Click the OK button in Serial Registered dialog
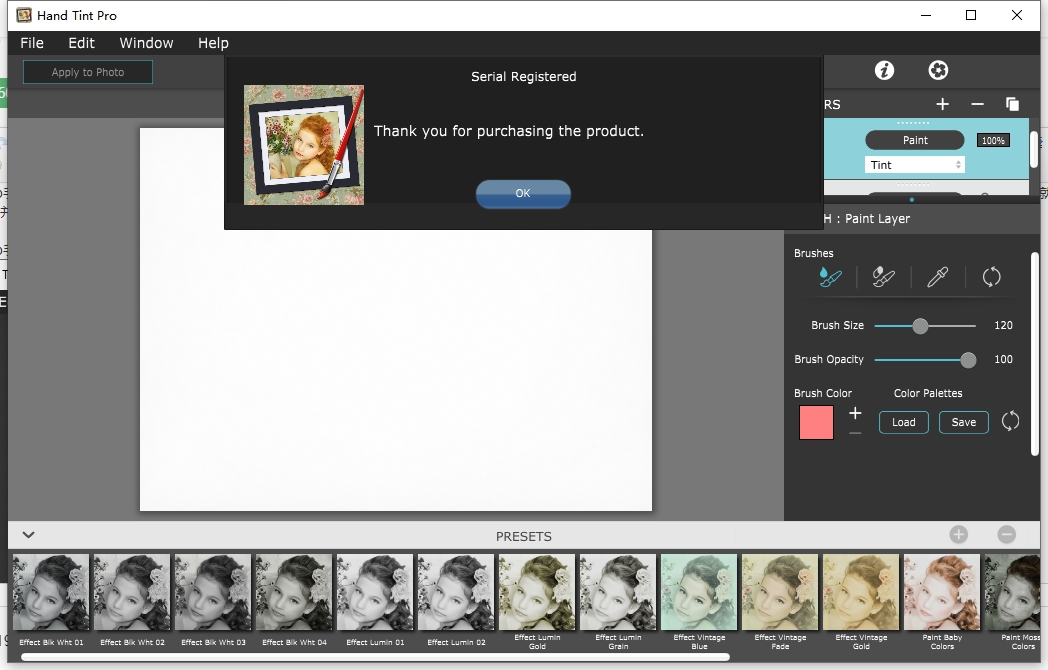Screen dimensions: 1048x670 (523, 193)
